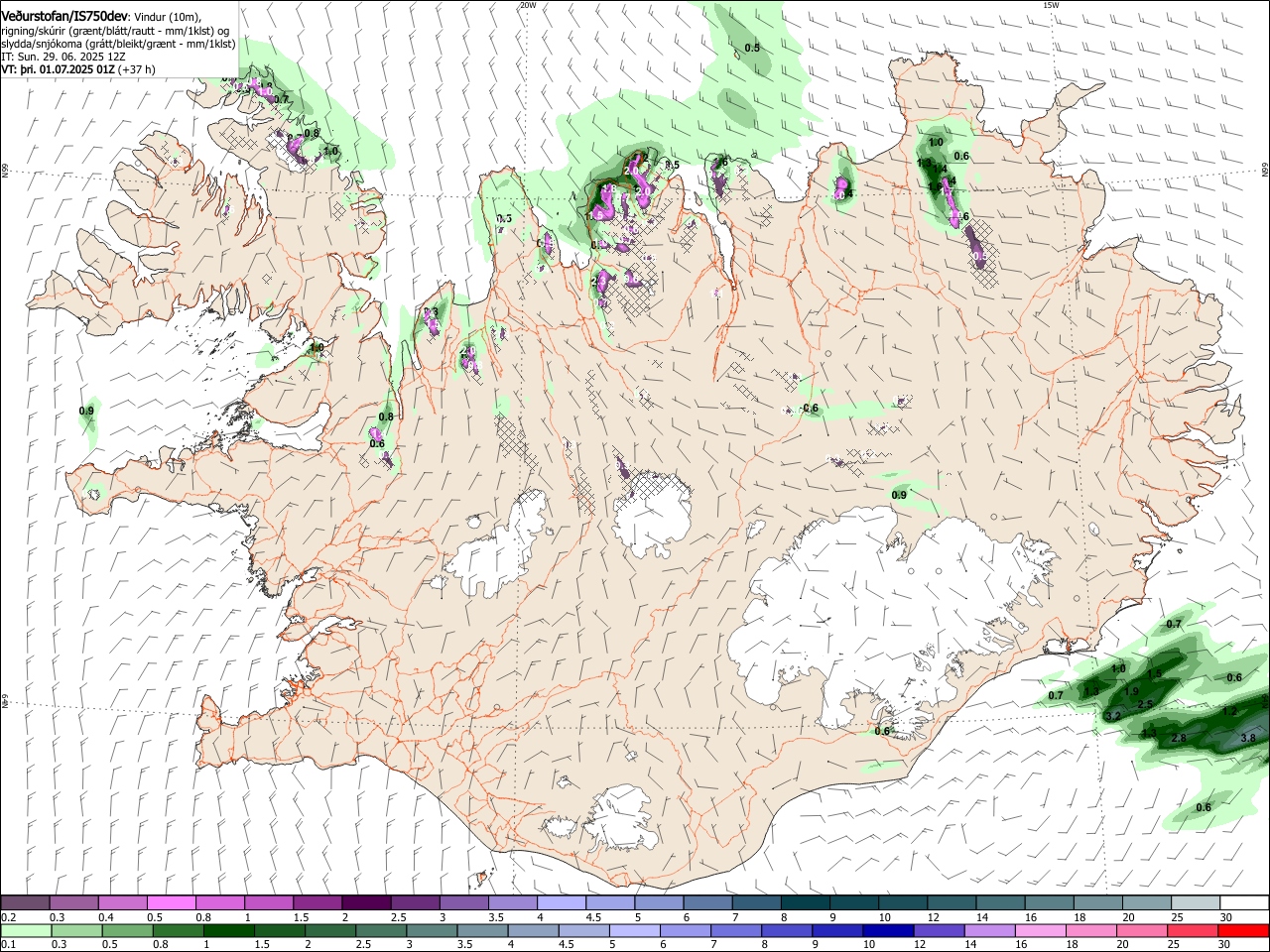The width and height of the screenshot is (1270, 952).
Task: Click the 1.2 precipitation value offshore southeast
Action: click(x=1229, y=711)
